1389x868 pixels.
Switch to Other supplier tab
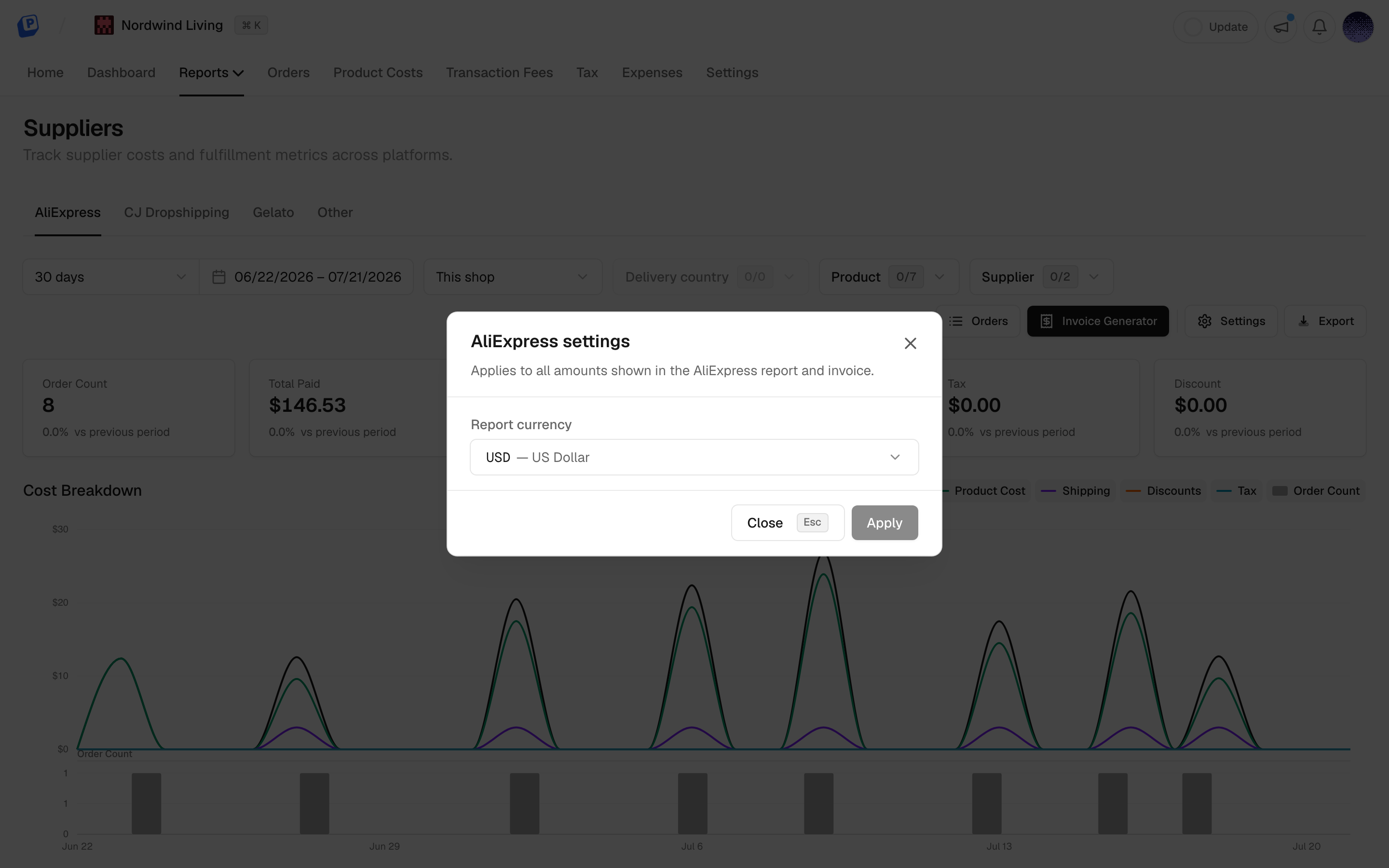(335, 212)
